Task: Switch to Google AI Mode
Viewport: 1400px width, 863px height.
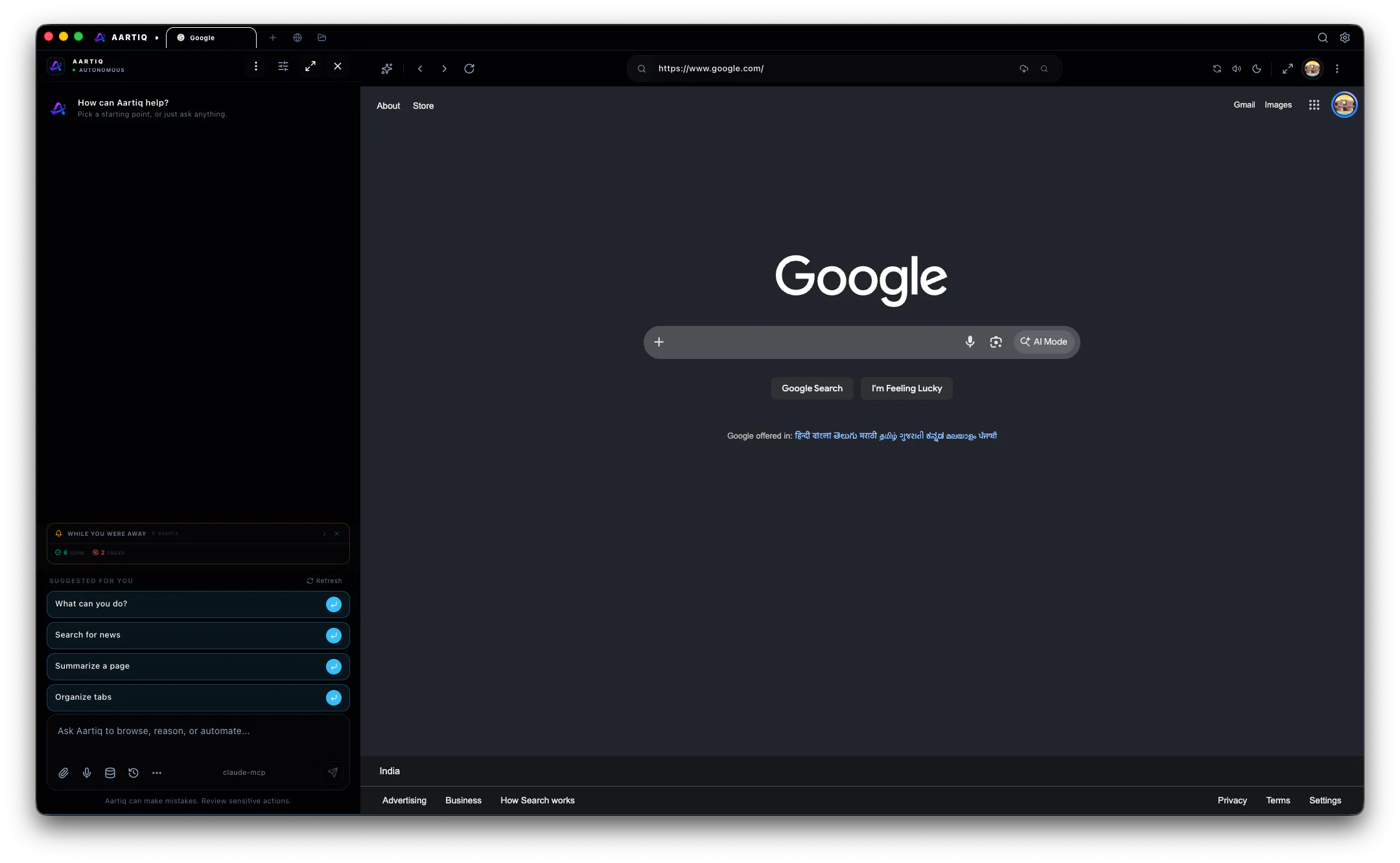Action: coord(1044,342)
